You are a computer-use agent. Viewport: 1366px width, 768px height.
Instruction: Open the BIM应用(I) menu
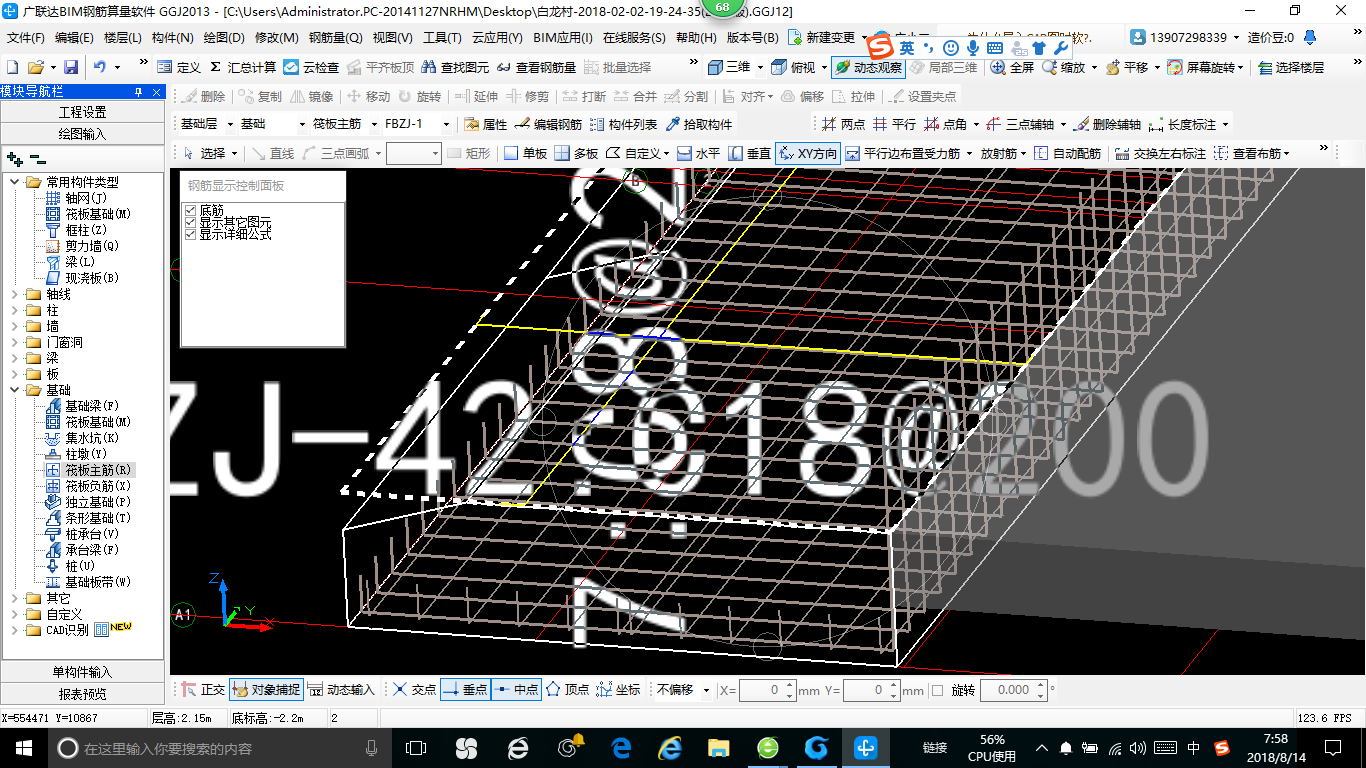tap(563, 38)
